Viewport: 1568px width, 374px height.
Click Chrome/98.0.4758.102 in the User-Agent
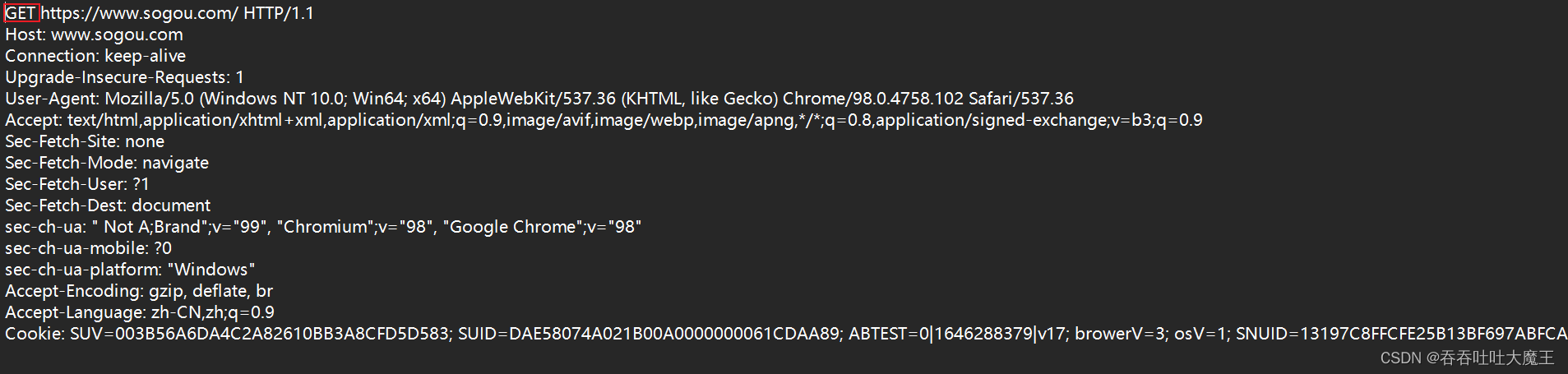[872, 99]
